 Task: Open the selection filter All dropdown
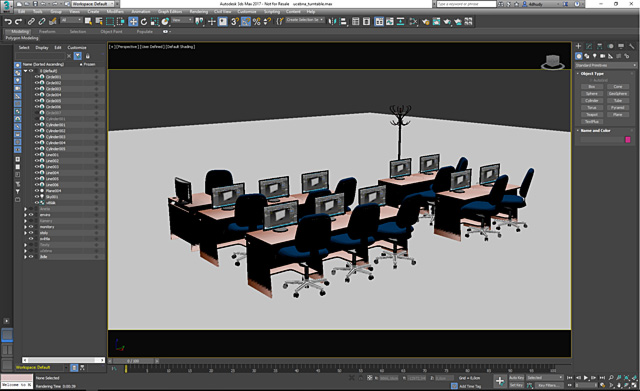pyautogui.click(x=71, y=20)
